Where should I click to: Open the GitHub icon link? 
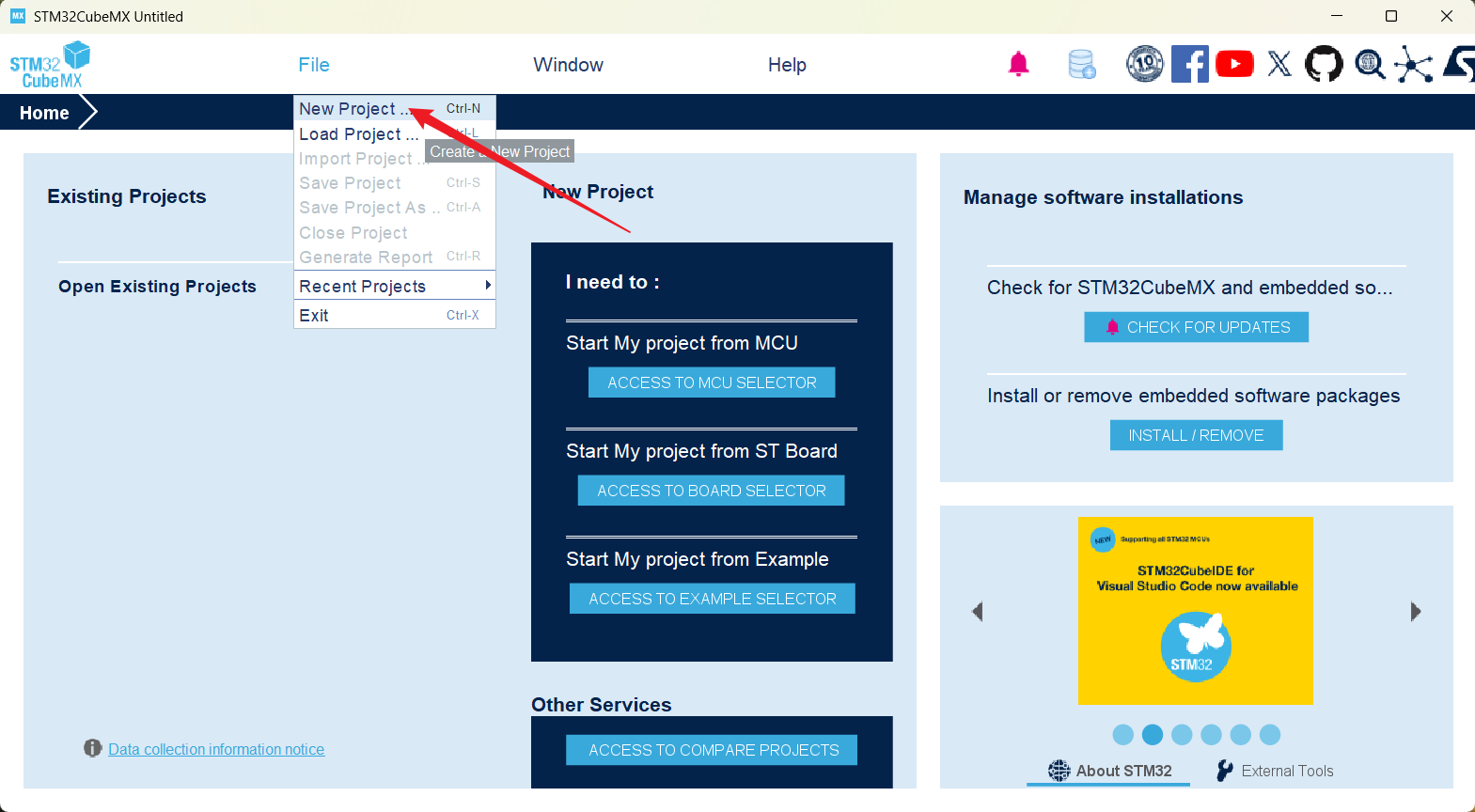[x=1324, y=64]
